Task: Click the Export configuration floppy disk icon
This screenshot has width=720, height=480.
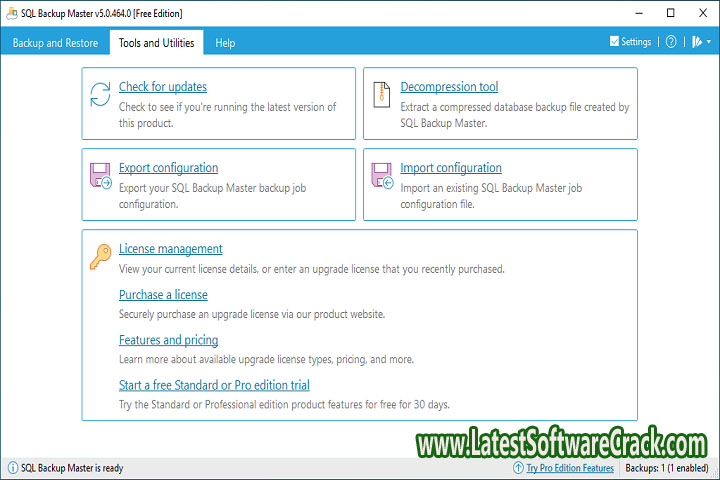Action: click(x=101, y=175)
